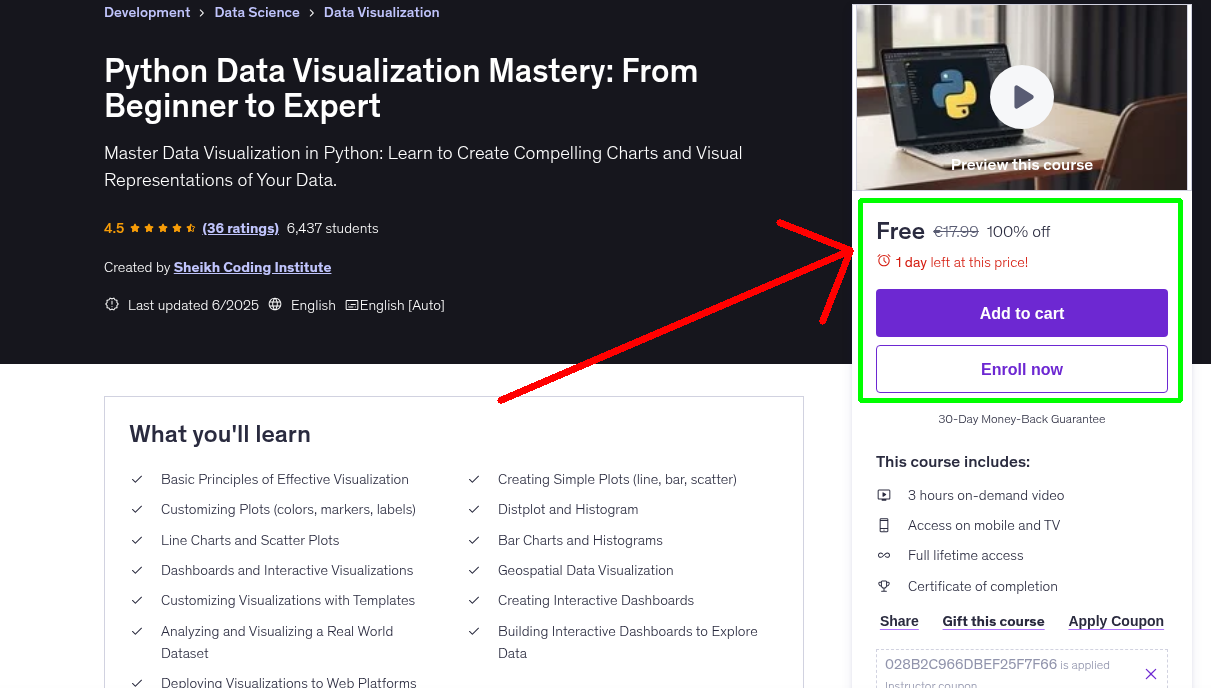The width and height of the screenshot is (1211, 688).
Task: Play the course preview video
Action: point(1021,96)
